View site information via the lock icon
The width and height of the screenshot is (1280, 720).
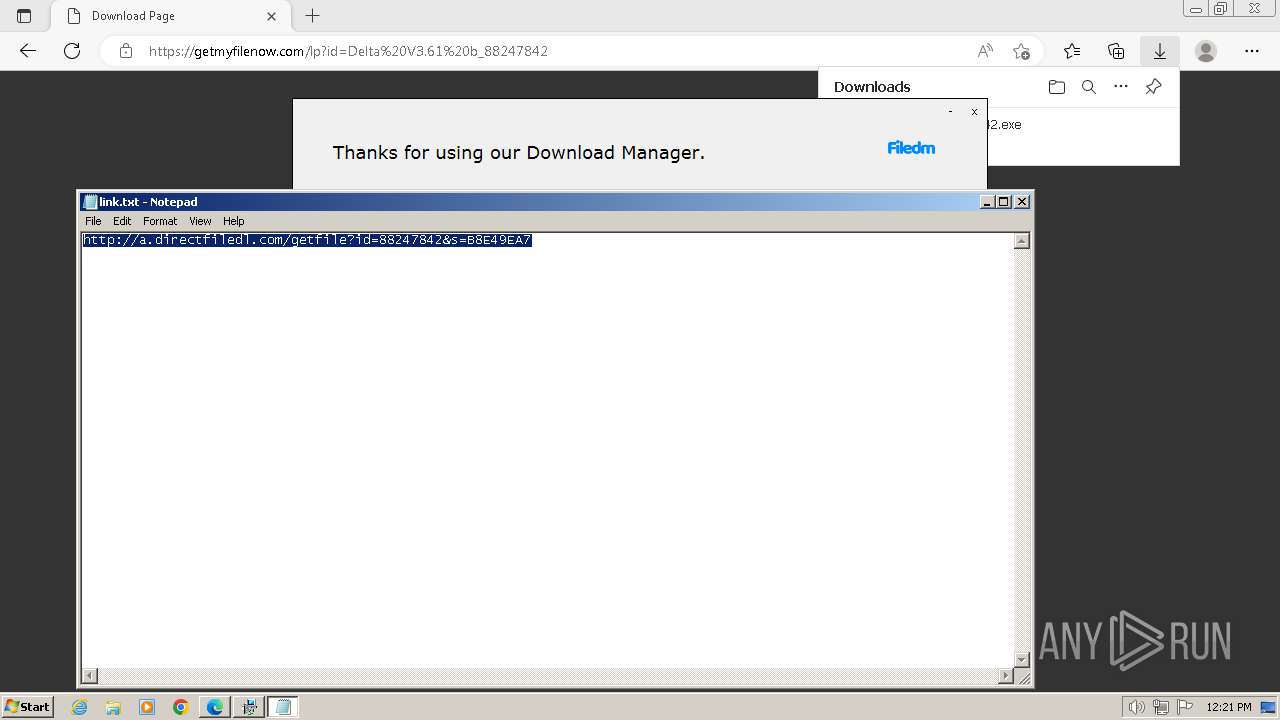pos(126,51)
